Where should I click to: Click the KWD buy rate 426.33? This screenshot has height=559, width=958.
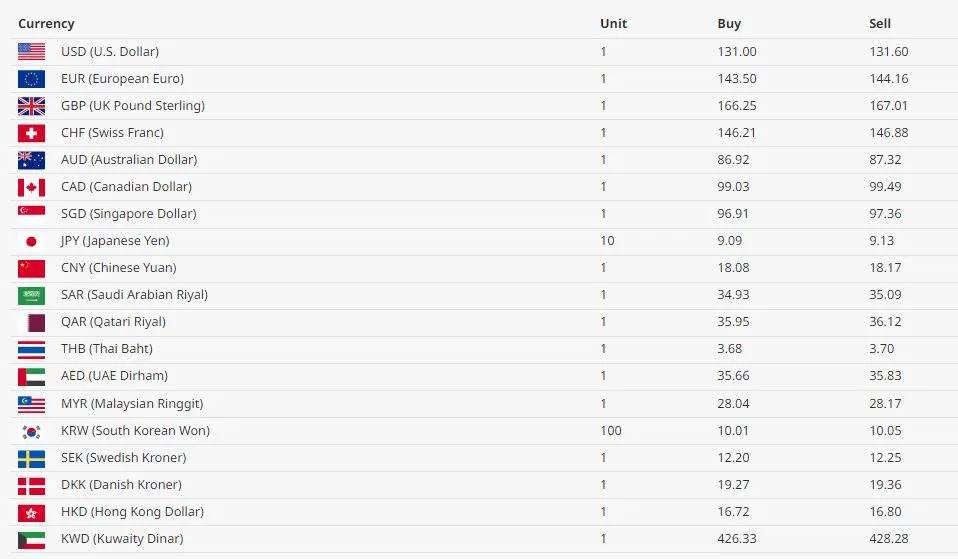click(737, 539)
